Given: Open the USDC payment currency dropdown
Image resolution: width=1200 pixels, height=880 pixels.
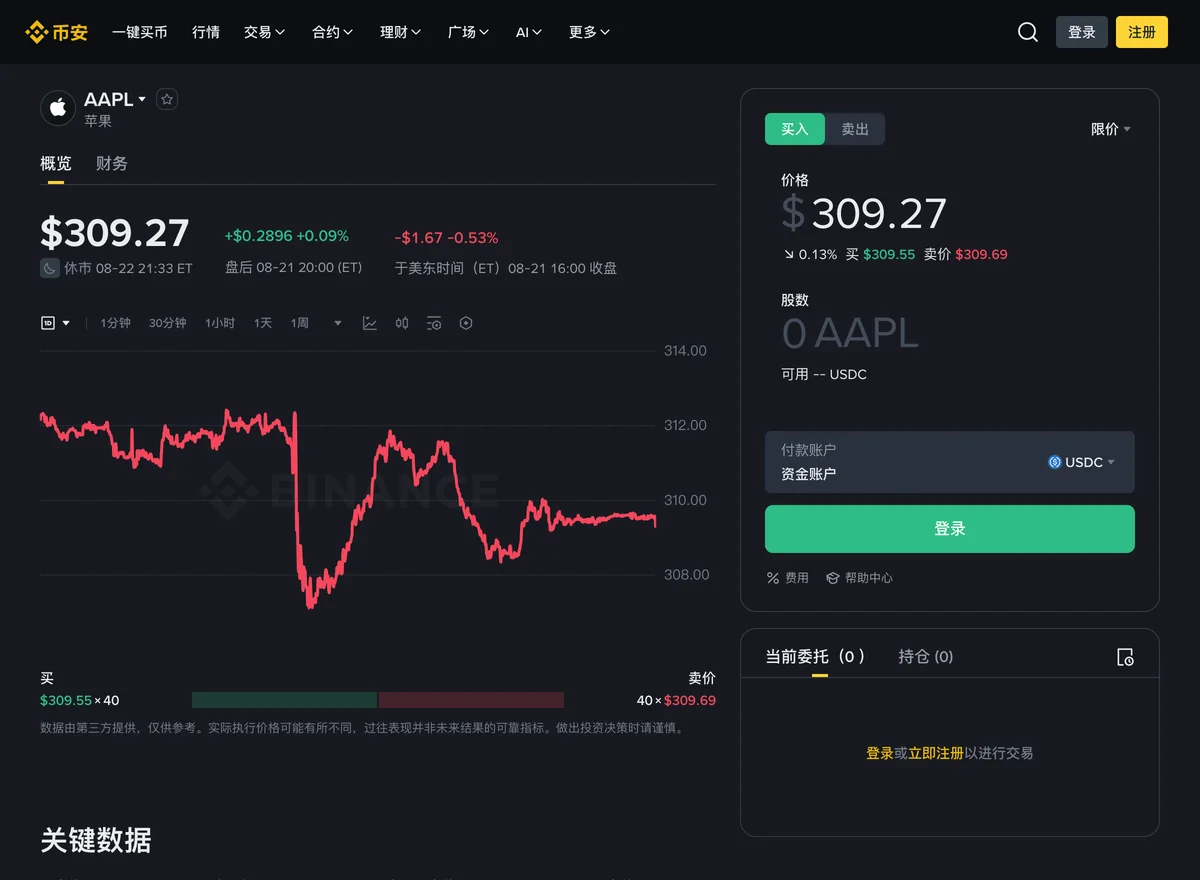Looking at the screenshot, I should coord(1082,462).
